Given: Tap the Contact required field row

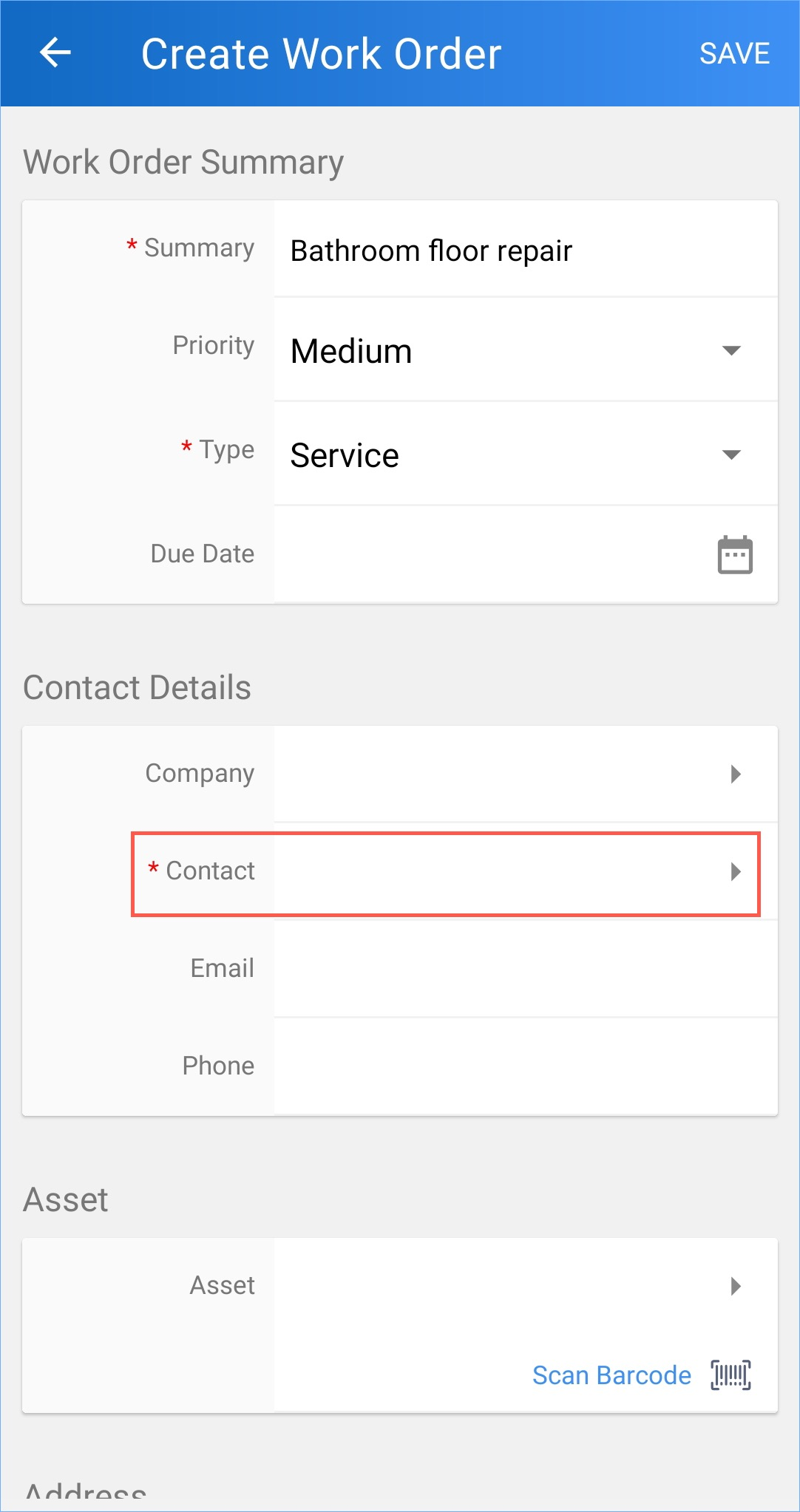Looking at the screenshot, I should pyautogui.click(x=446, y=874).
